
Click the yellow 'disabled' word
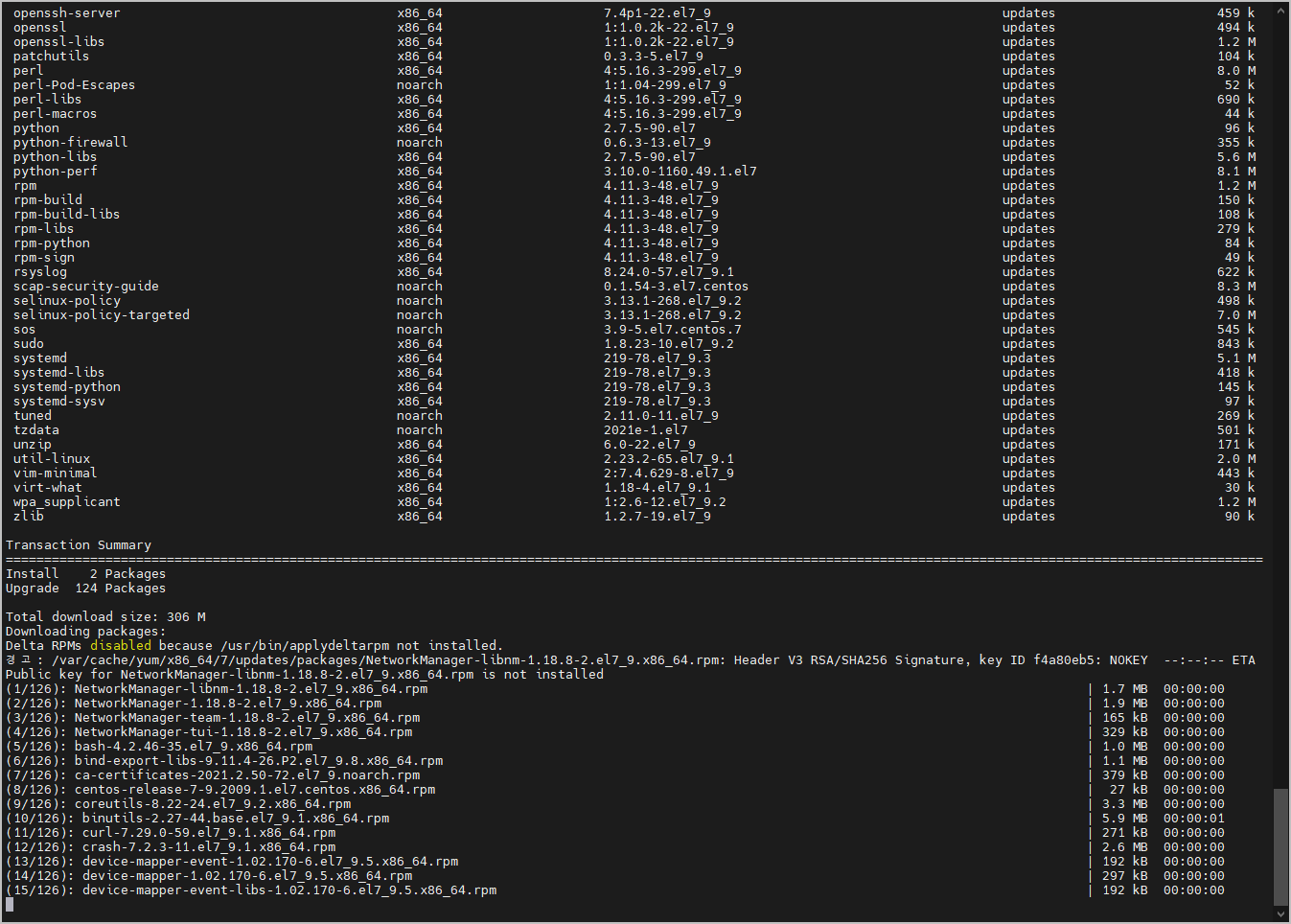click(121, 646)
